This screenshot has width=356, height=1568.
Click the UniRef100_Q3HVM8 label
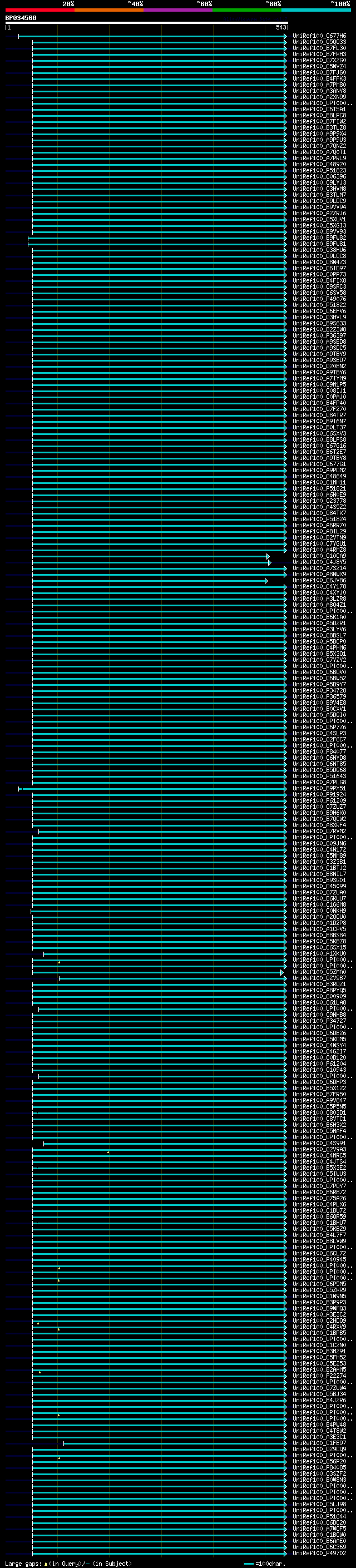[319, 189]
